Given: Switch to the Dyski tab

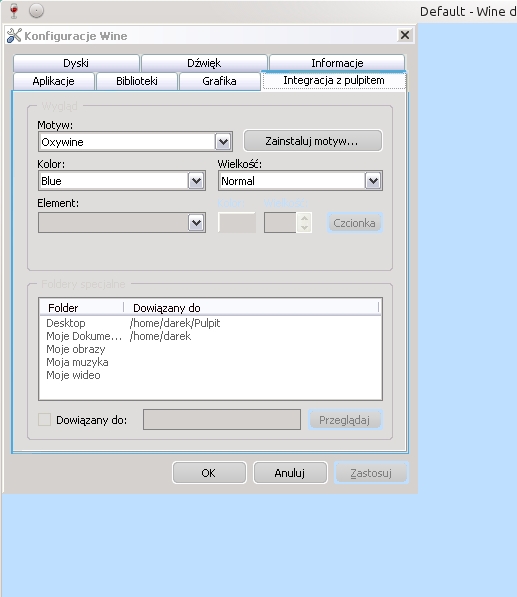Looking at the screenshot, I should [76, 63].
